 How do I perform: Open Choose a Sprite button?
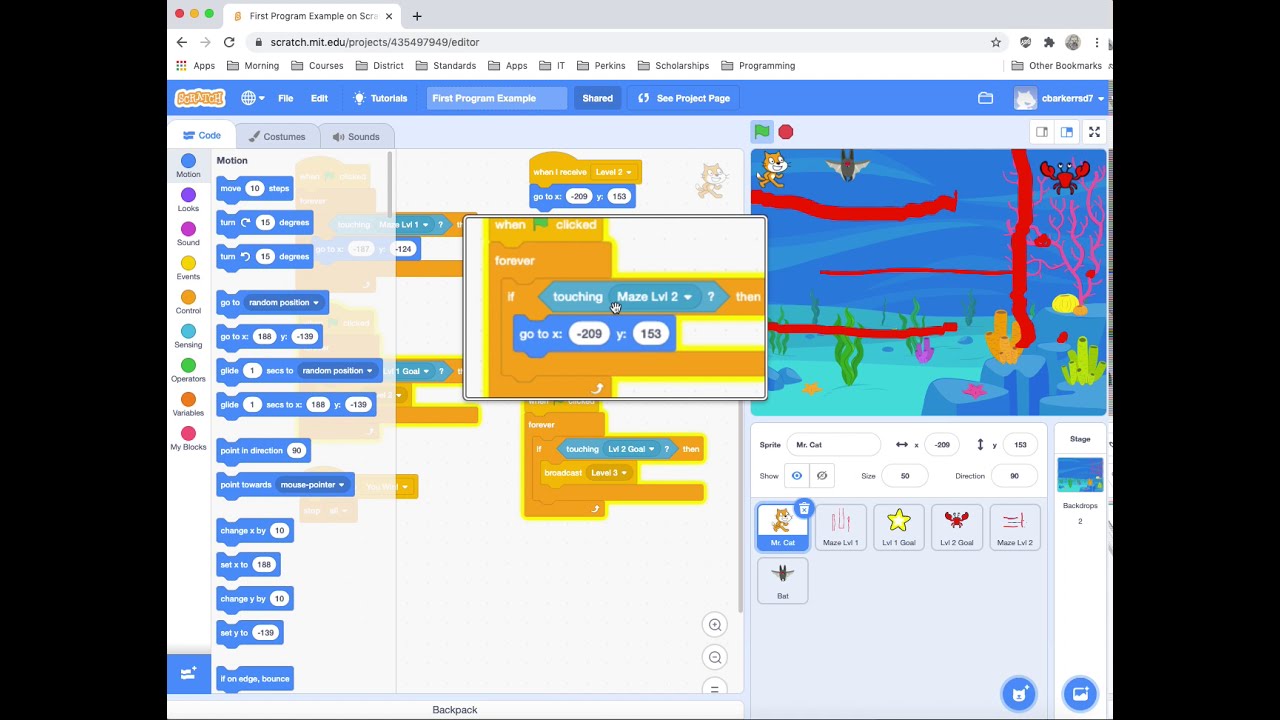[x=1018, y=693]
